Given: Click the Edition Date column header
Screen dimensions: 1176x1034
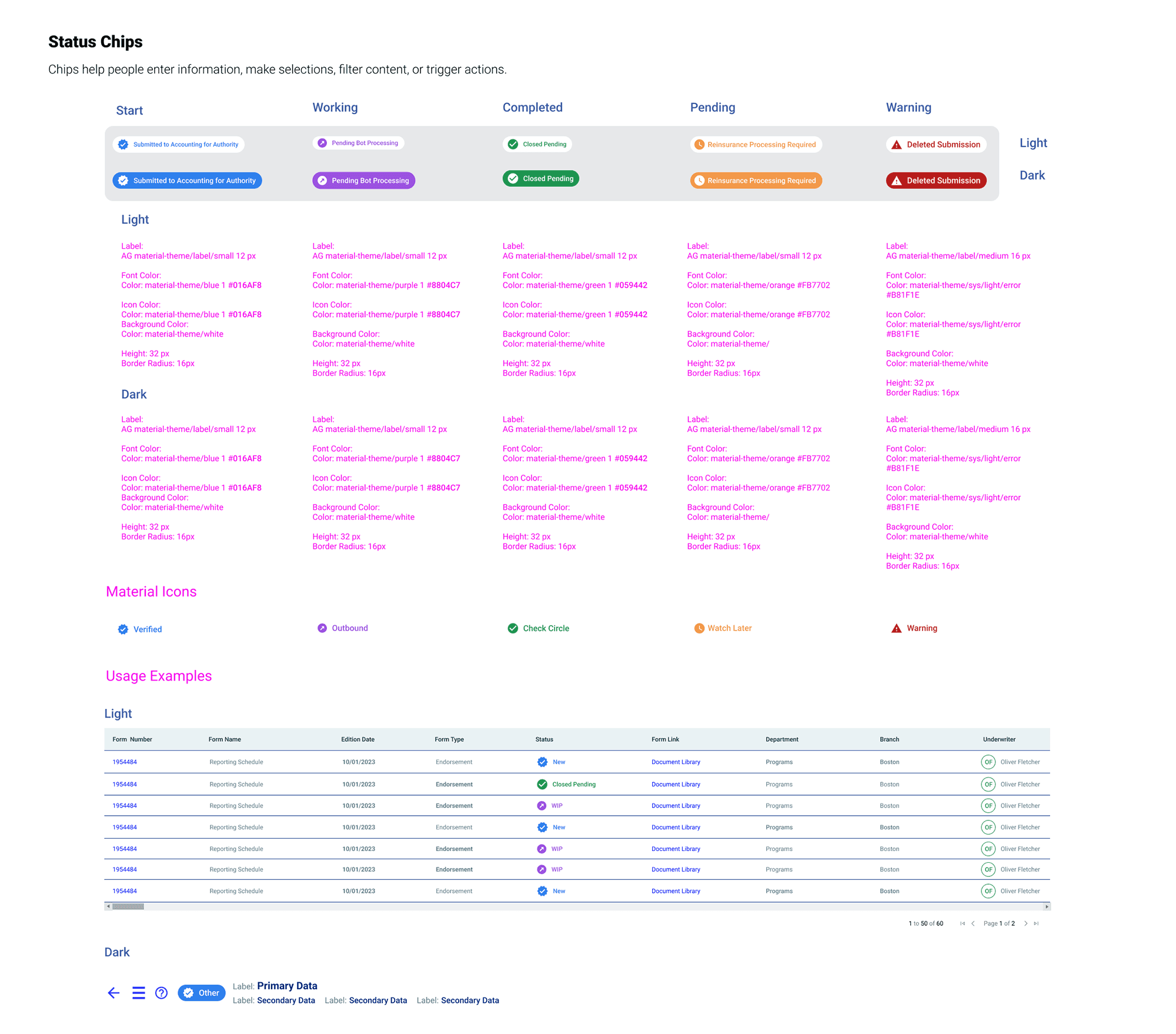Looking at the screenshot, I should click(358, 739).
